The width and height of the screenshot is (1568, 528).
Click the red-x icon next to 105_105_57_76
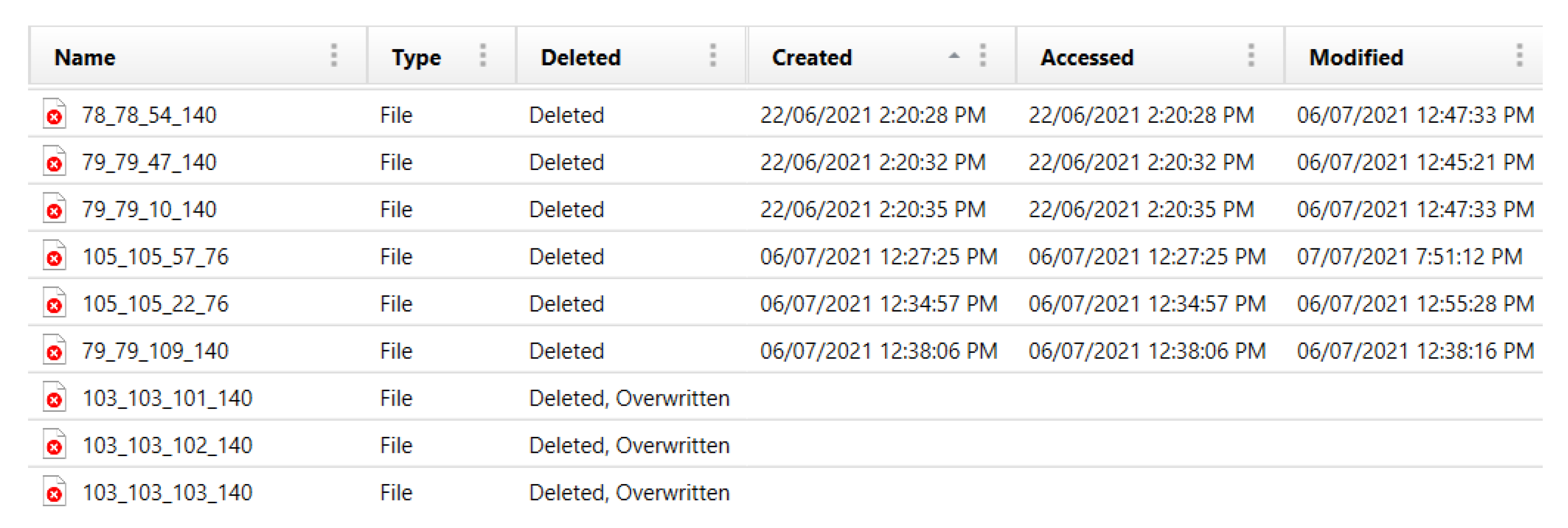54,256
